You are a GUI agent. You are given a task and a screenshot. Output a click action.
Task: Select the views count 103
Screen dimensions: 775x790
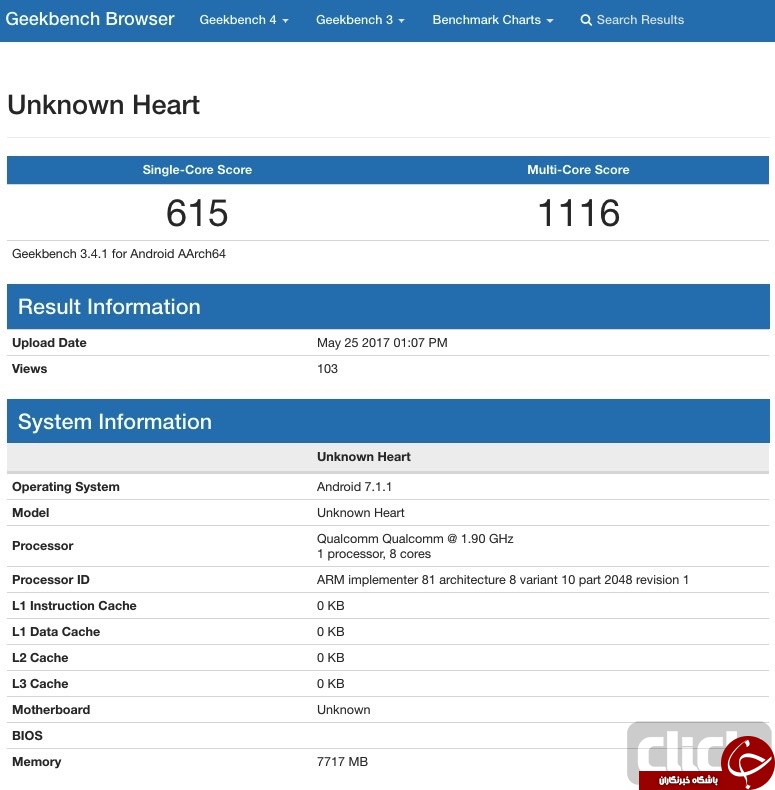[327, 369]
